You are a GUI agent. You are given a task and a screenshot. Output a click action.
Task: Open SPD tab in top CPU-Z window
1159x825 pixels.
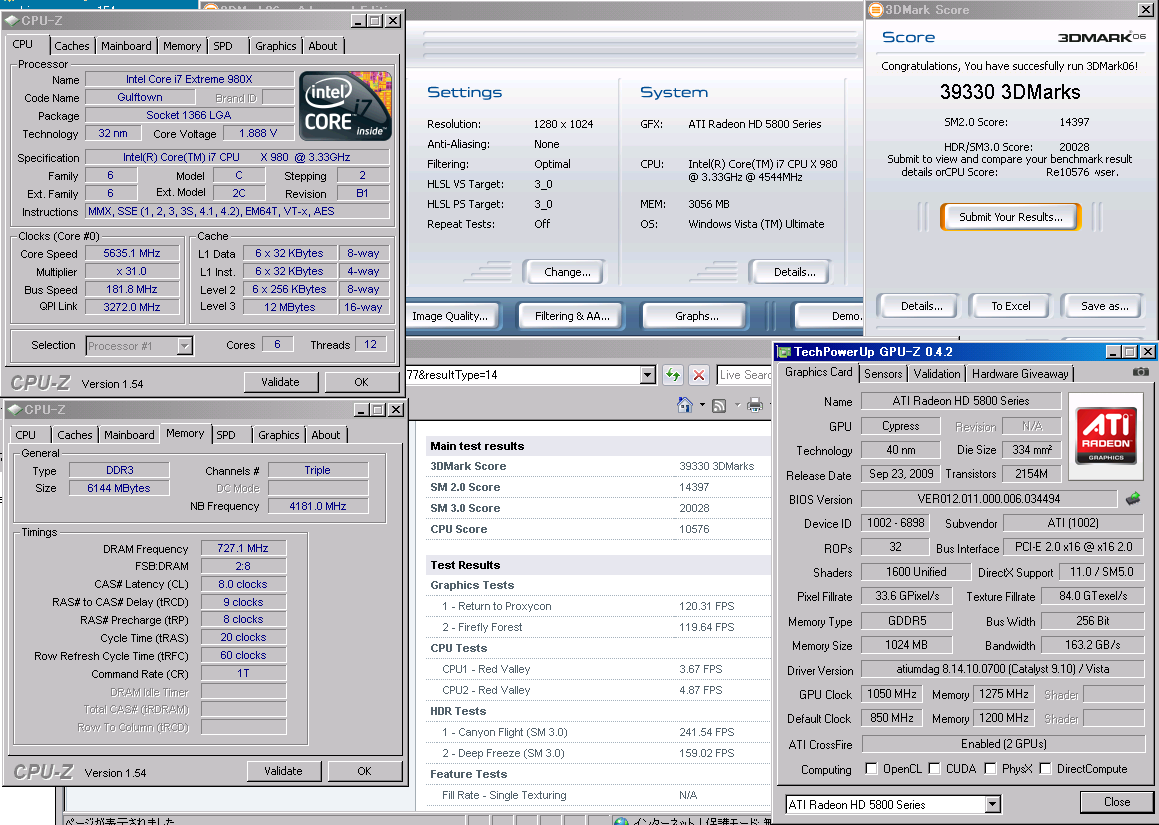222,46
